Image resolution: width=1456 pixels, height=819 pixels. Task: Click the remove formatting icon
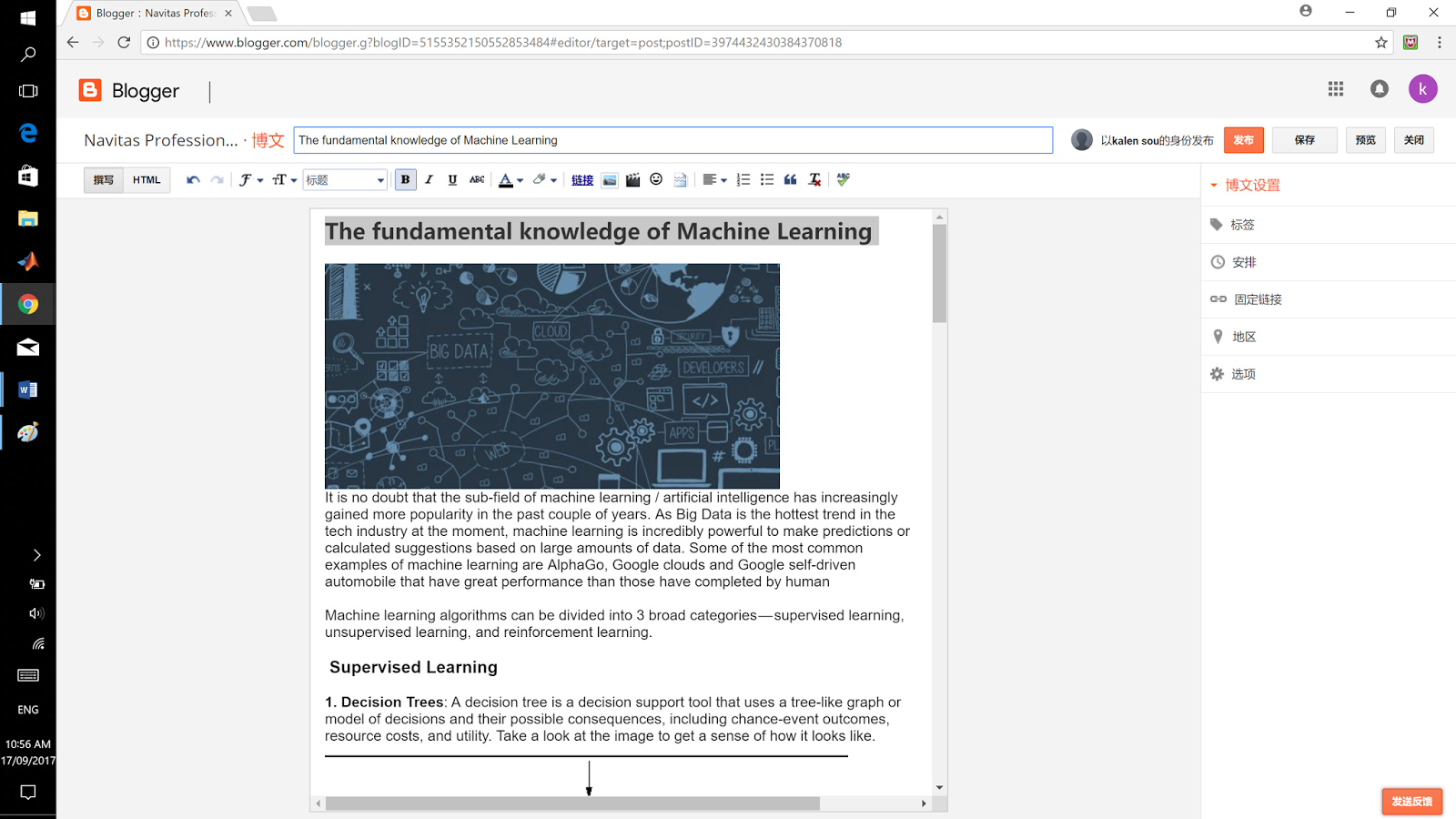tap(814, 179)
